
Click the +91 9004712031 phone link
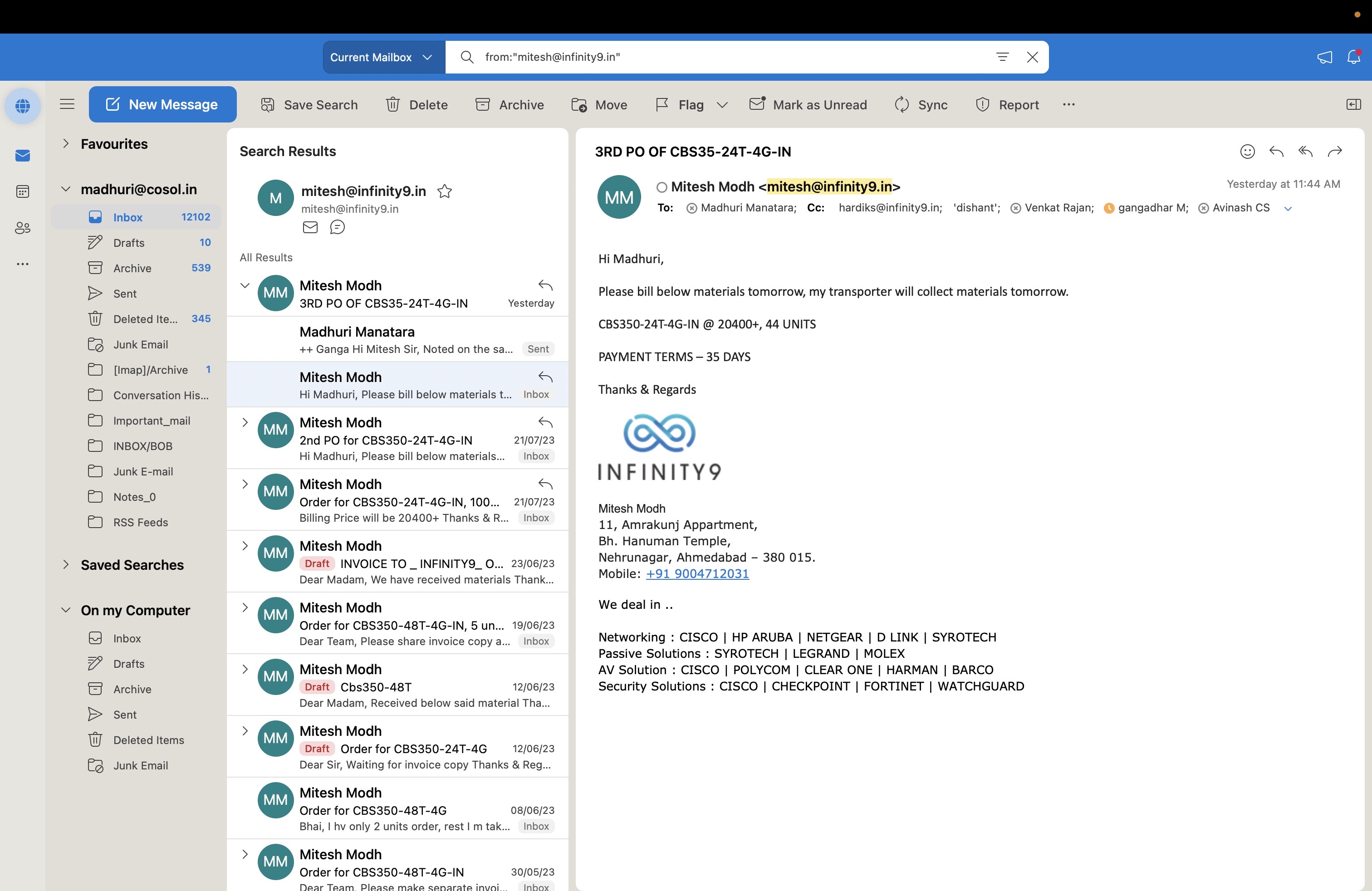click(697, 573)
